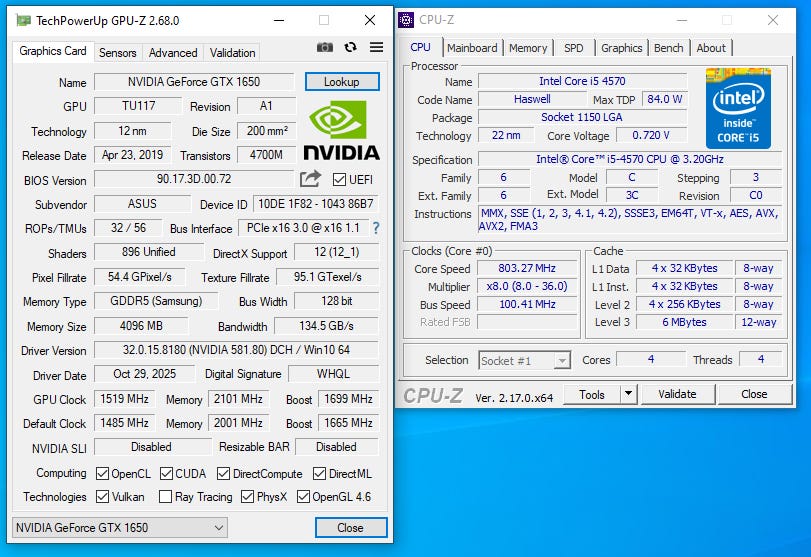Toggle the Vulkan checkbox
This screenshot has height=557, width=811.
click(x=102, y=496)
